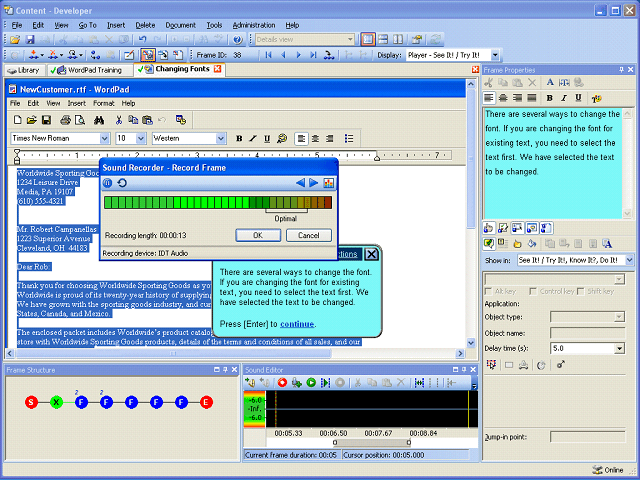Open the Times New Roman font dropdown
The width and height of the screenshot is (640, 480).
coord(104,138)
